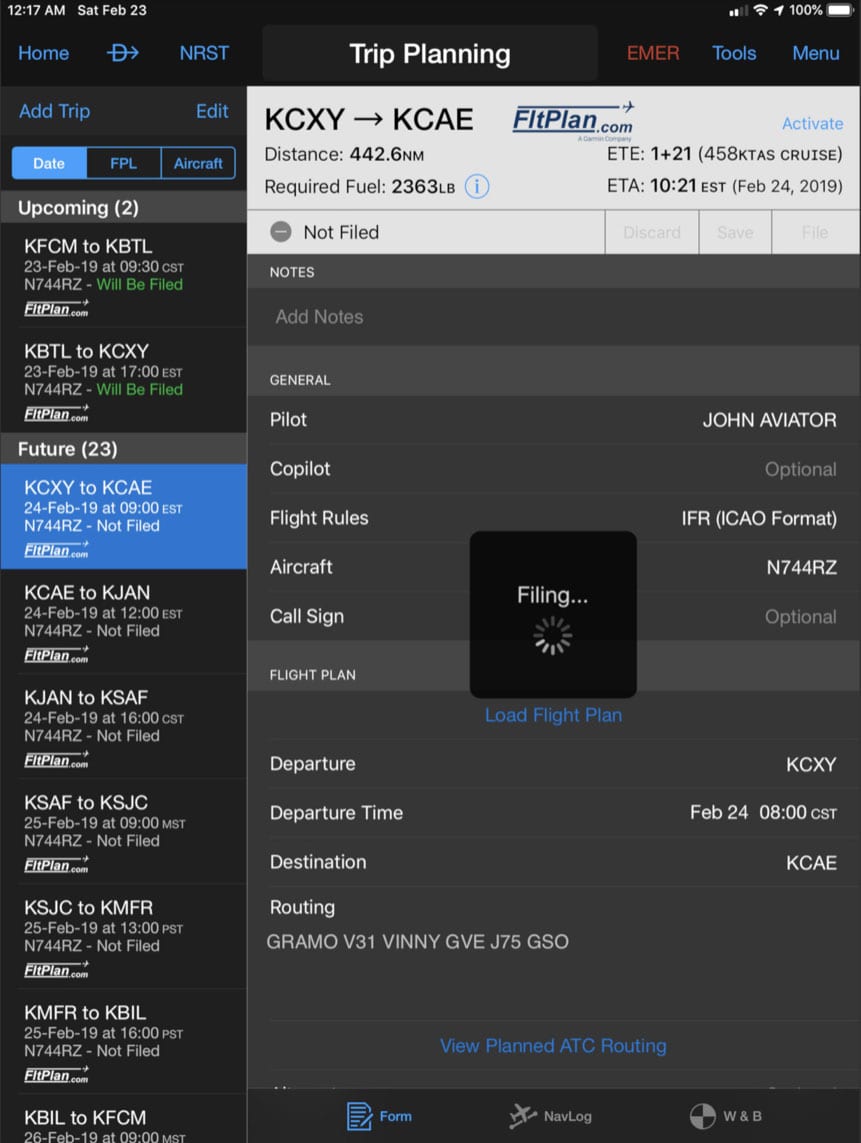This screenshot has width=861, height=1143.
Task: Activate the KCXY to KCAE trip
Action: [812, 123]
